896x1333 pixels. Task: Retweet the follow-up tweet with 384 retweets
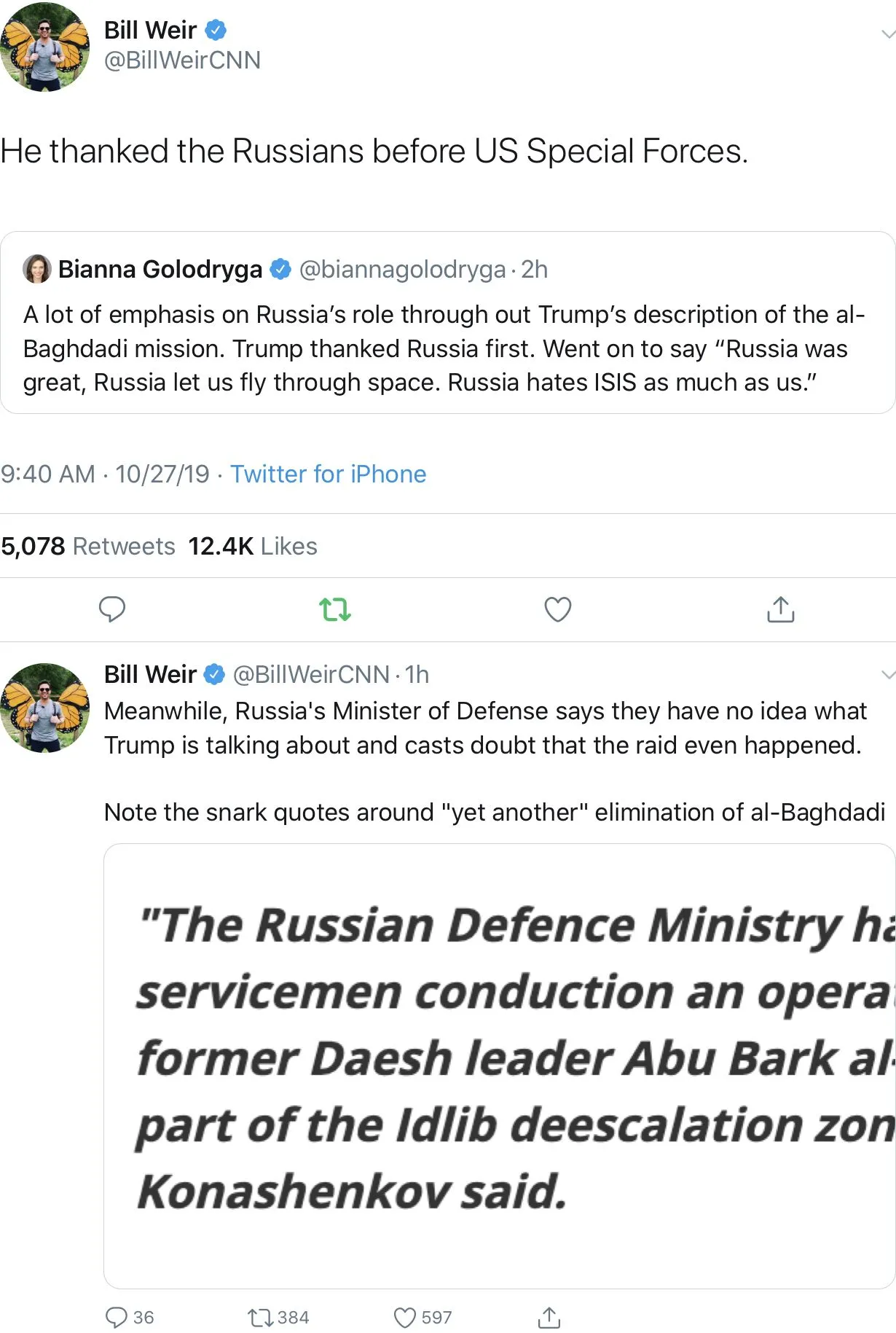261,1317
